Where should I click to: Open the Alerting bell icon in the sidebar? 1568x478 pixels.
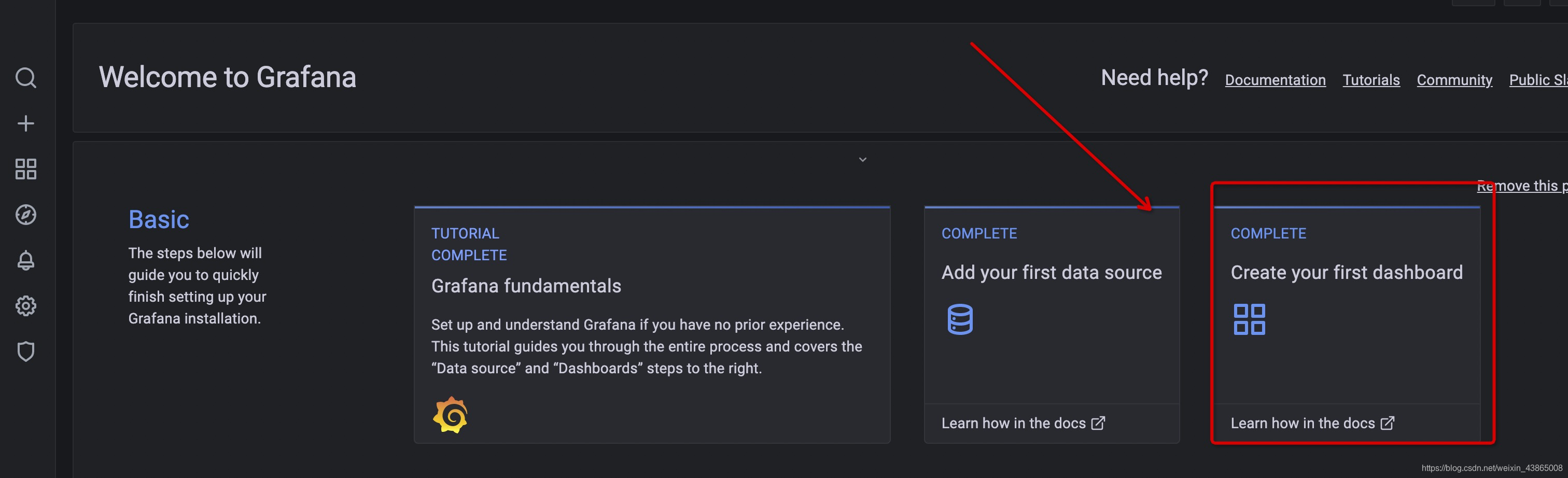click(25, 261)
